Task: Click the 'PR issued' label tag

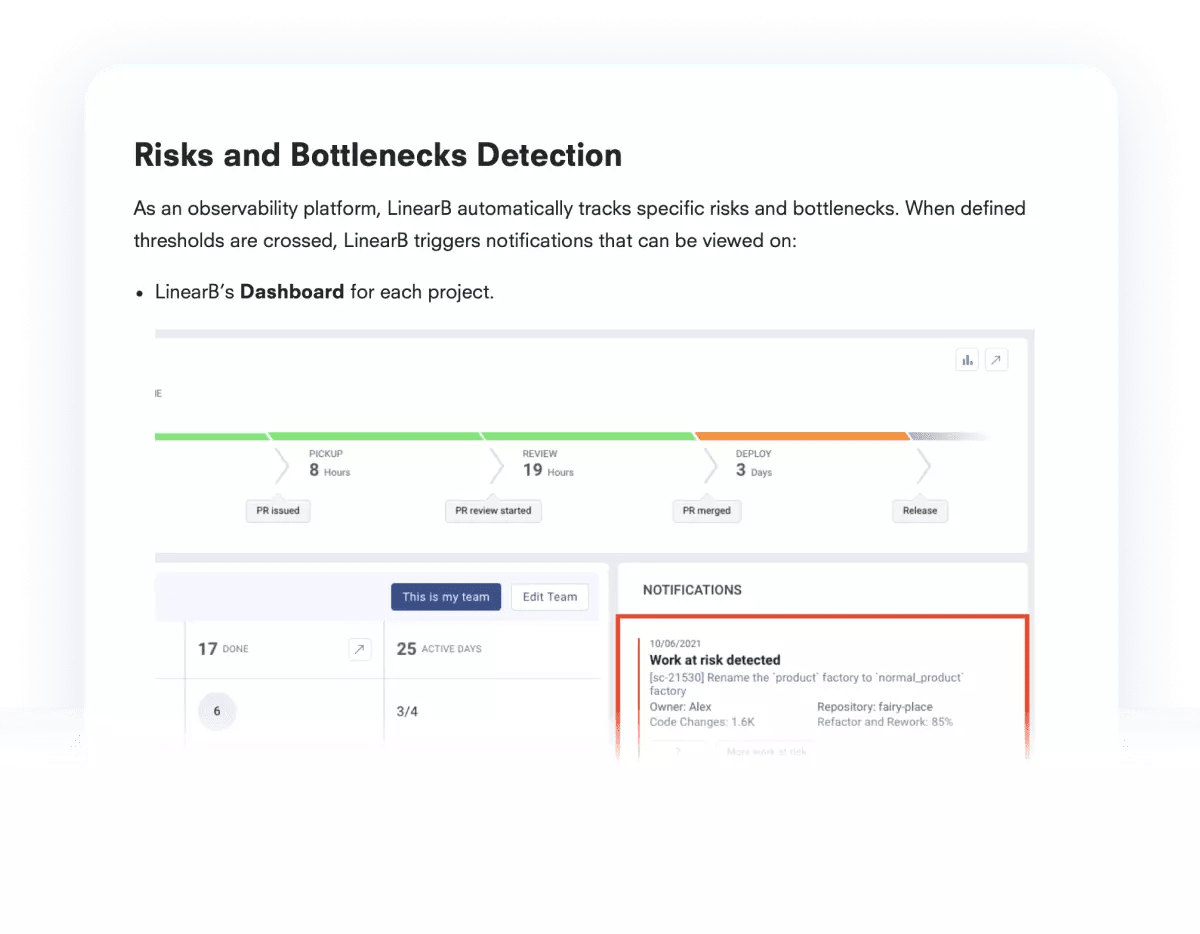Action: pos(278,510)
